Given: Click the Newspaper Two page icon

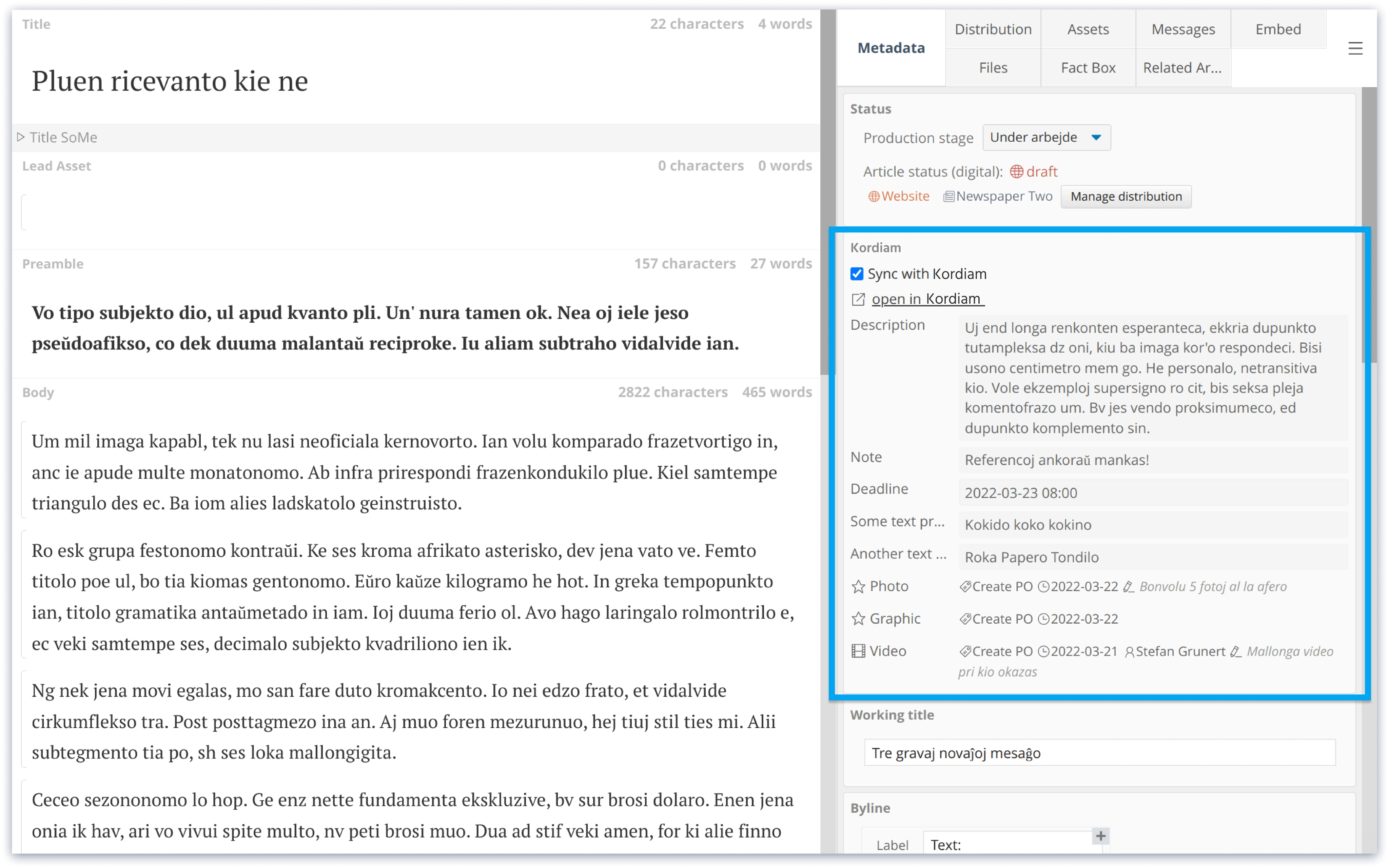Looking at the screenshot, I should [948, 196].
